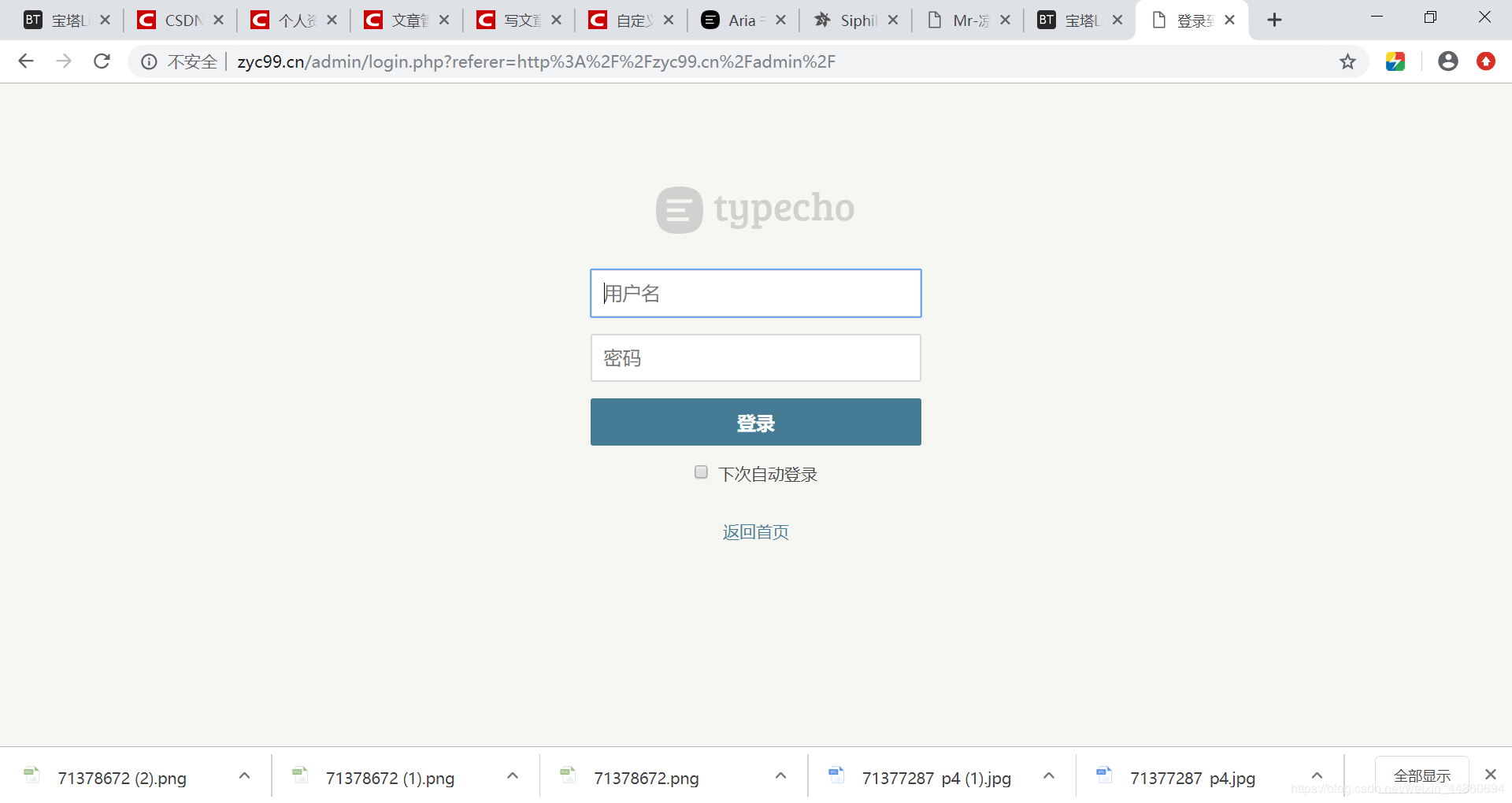Focus the 用户名 username field
The width and height of the screenshot is (1512, 803).
coord(755,293)
